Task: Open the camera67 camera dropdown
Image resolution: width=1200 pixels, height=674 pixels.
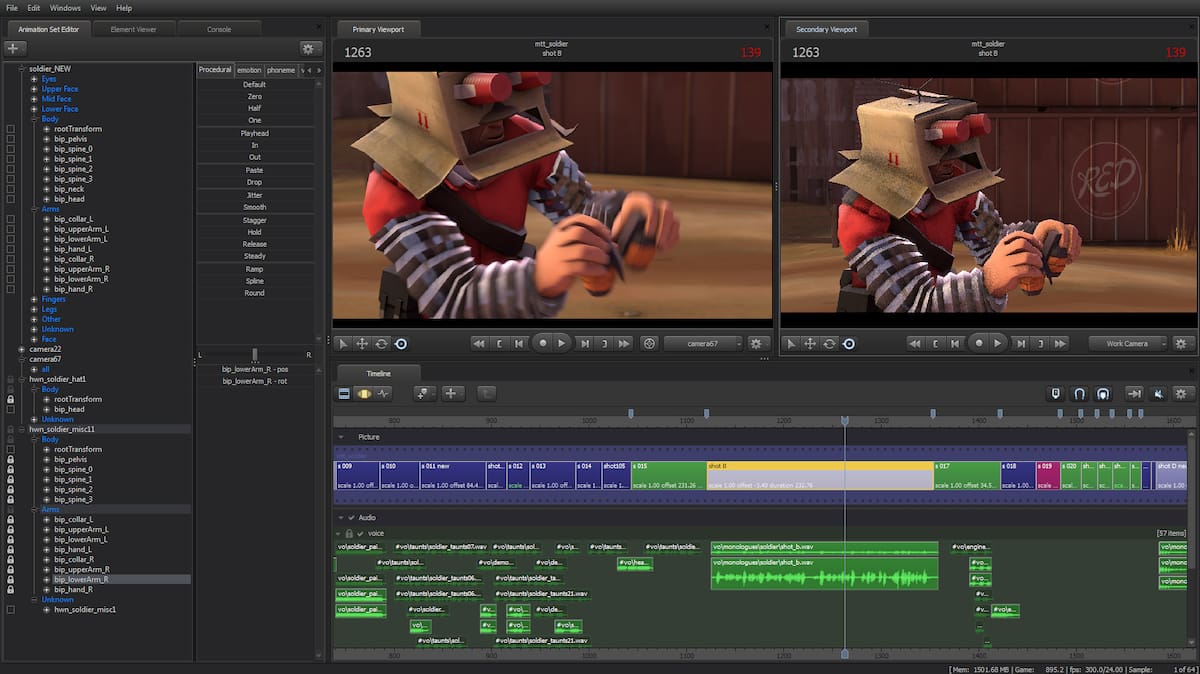Action: 703,343
